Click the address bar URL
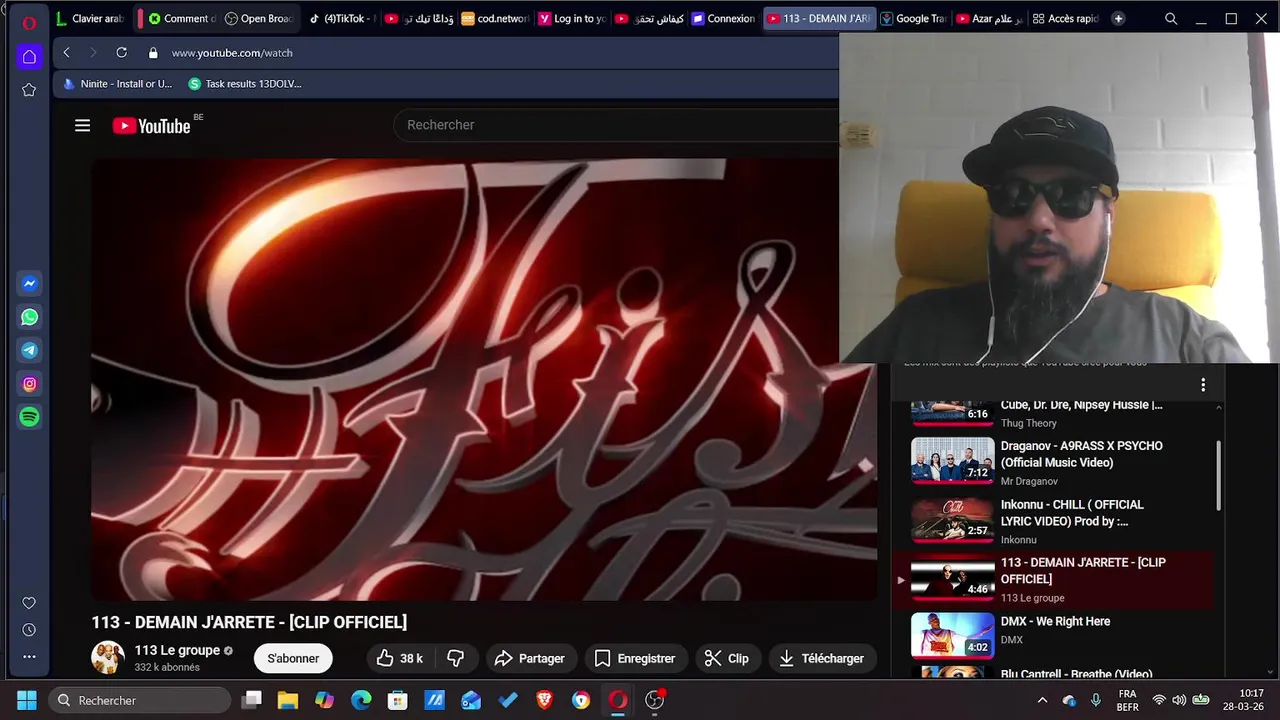Image resolution: width=1280 pixels, height=720 pixels. pos(232,53)
